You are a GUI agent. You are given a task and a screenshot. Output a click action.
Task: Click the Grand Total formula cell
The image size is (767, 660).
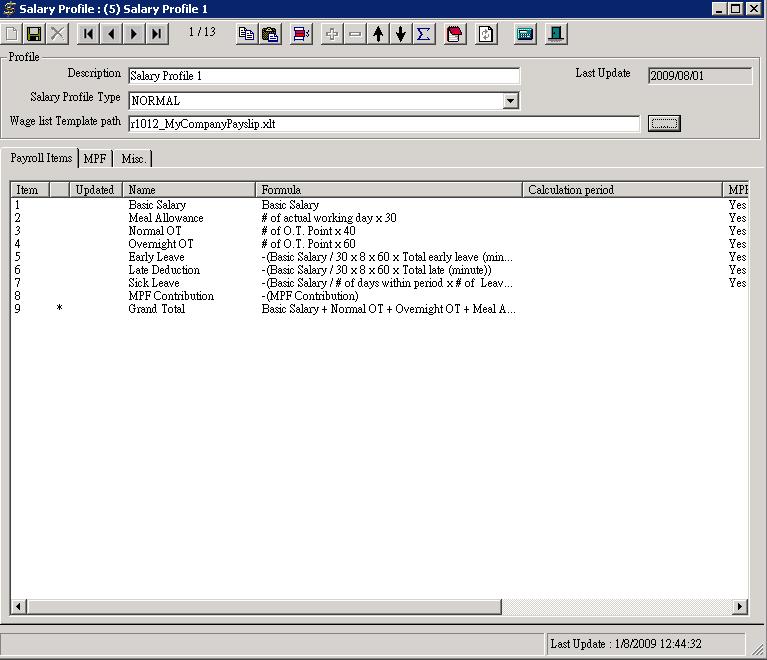point(388,309)
